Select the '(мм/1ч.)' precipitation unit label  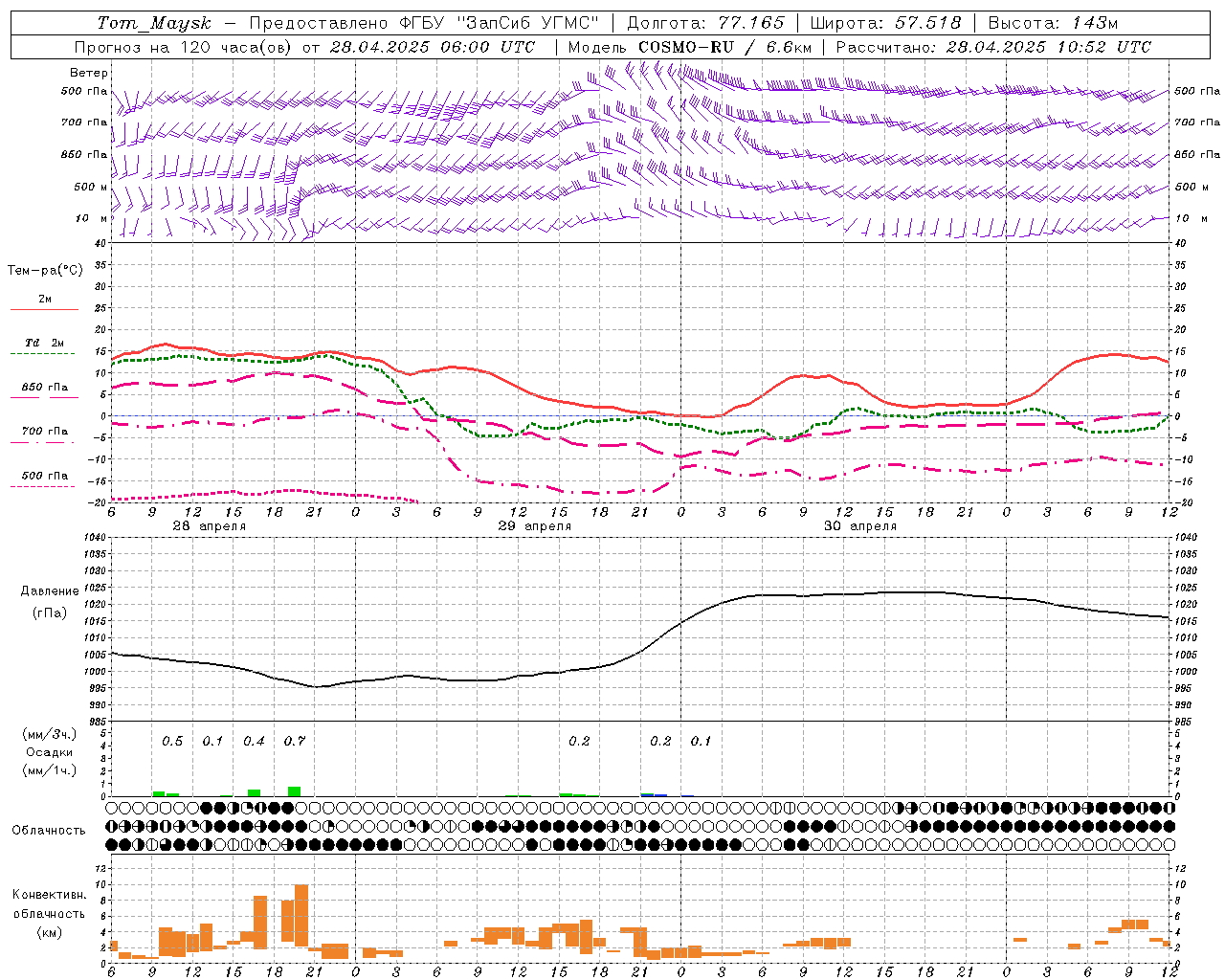pos(49,770)
